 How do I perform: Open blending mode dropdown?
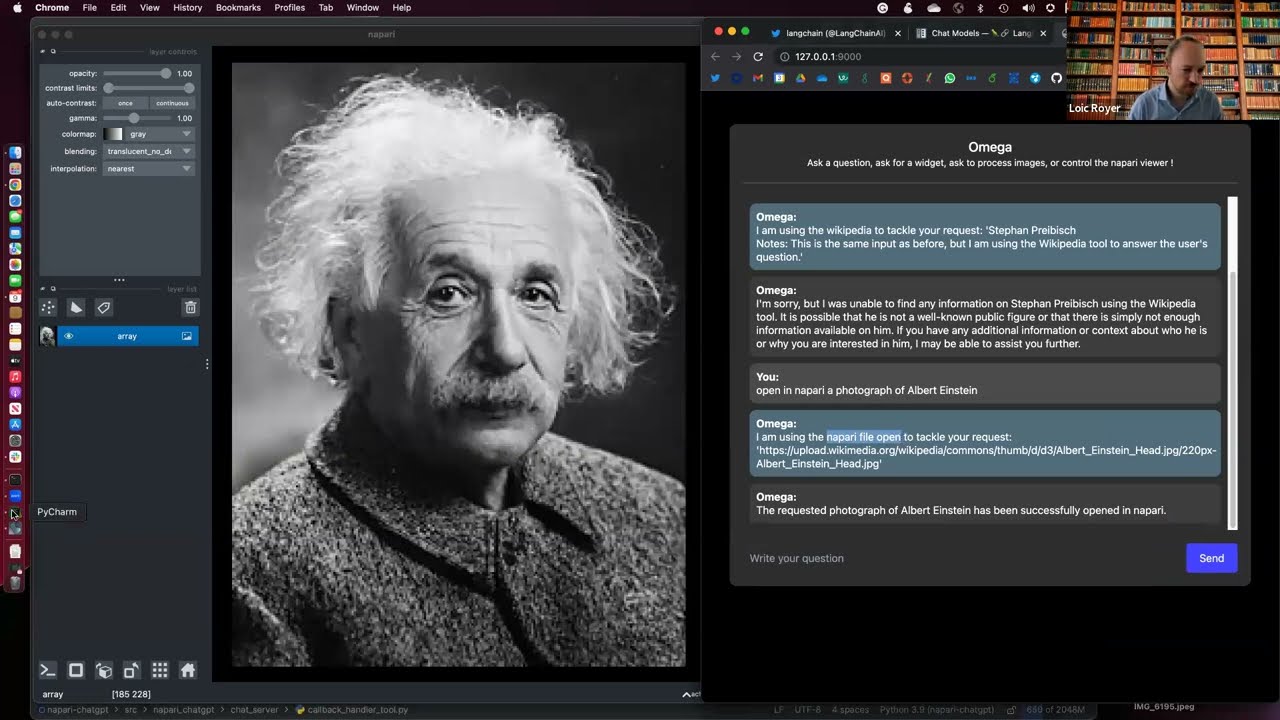(149, 151)
